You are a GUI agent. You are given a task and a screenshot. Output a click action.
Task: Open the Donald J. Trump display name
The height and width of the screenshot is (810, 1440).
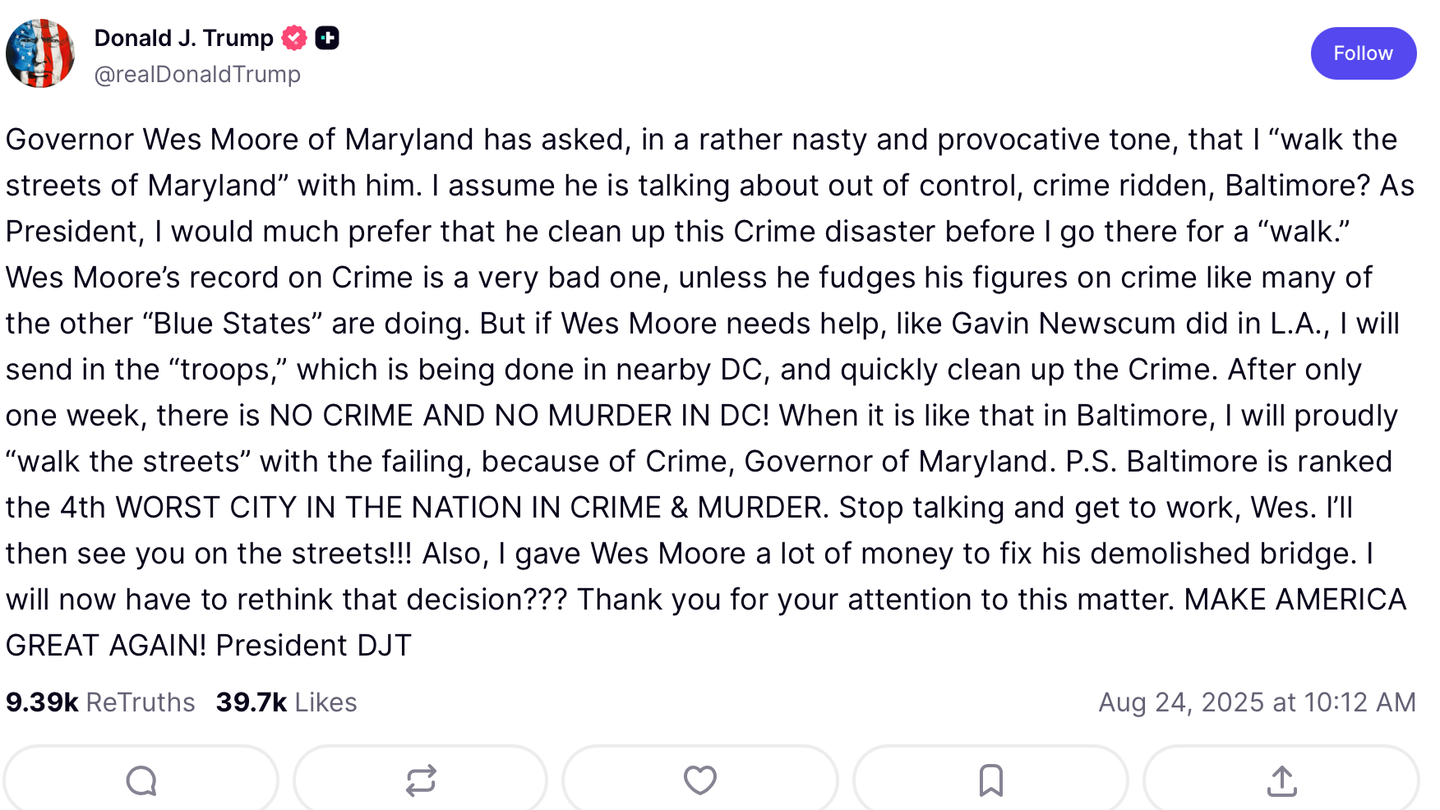coord(183,38)
